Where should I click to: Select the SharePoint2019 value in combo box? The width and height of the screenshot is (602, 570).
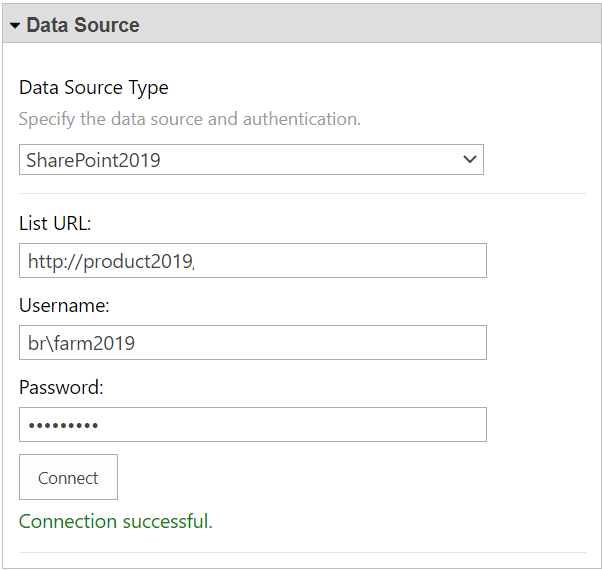pos(94,160)
